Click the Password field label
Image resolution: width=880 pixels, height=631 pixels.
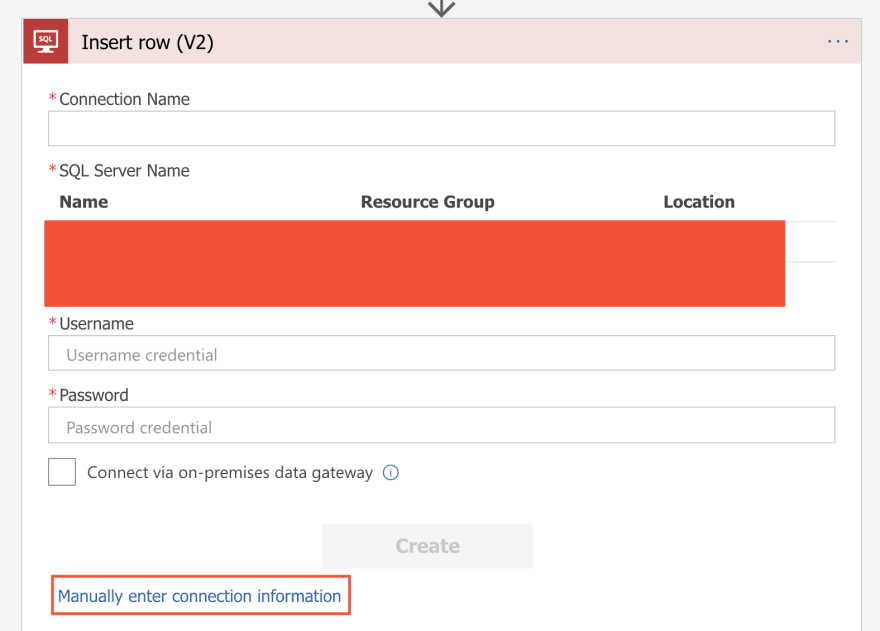(x=94, y=395)
